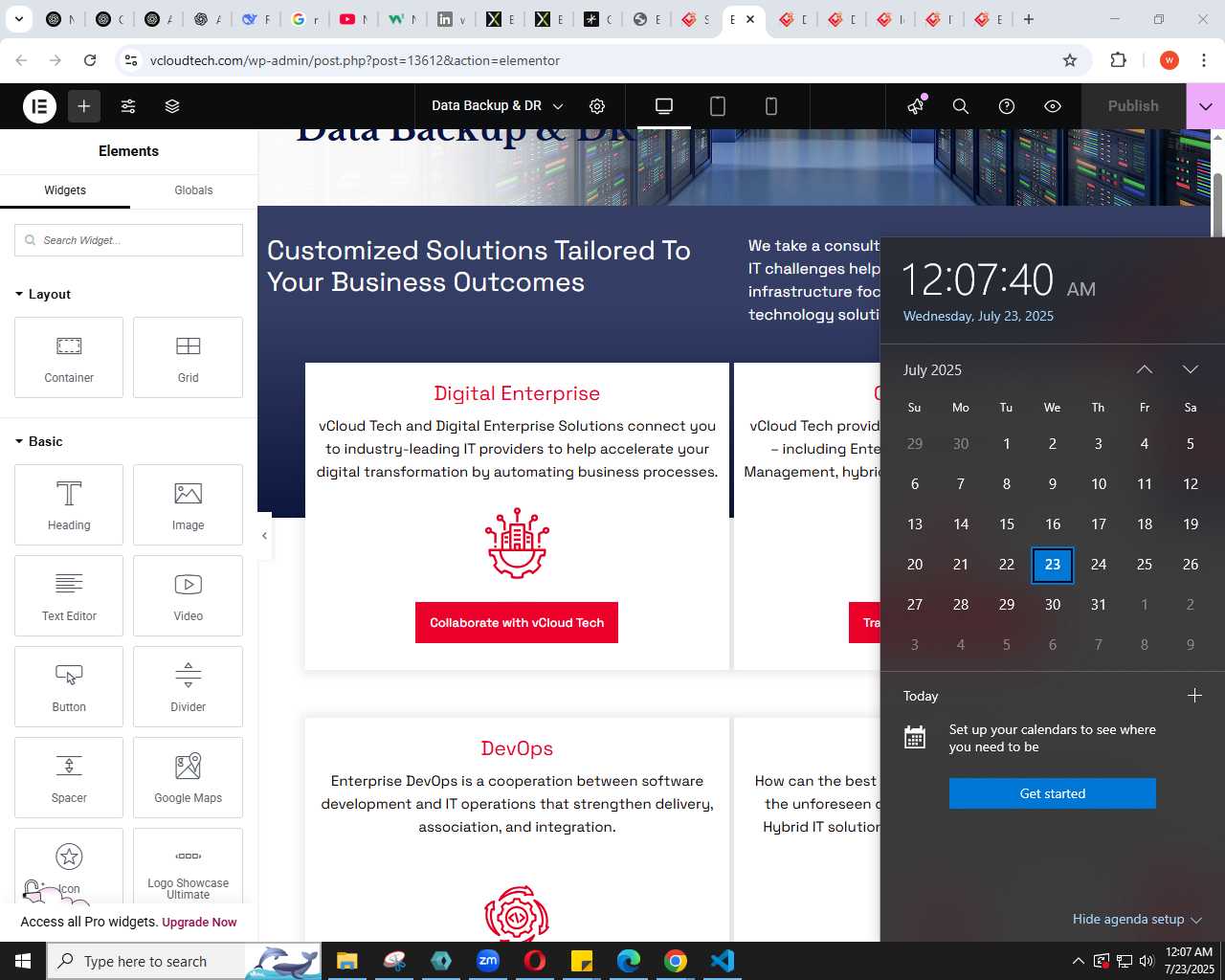Open Sticky Notes from taskbar
The image size is (1225, 980).
[582, 961]
